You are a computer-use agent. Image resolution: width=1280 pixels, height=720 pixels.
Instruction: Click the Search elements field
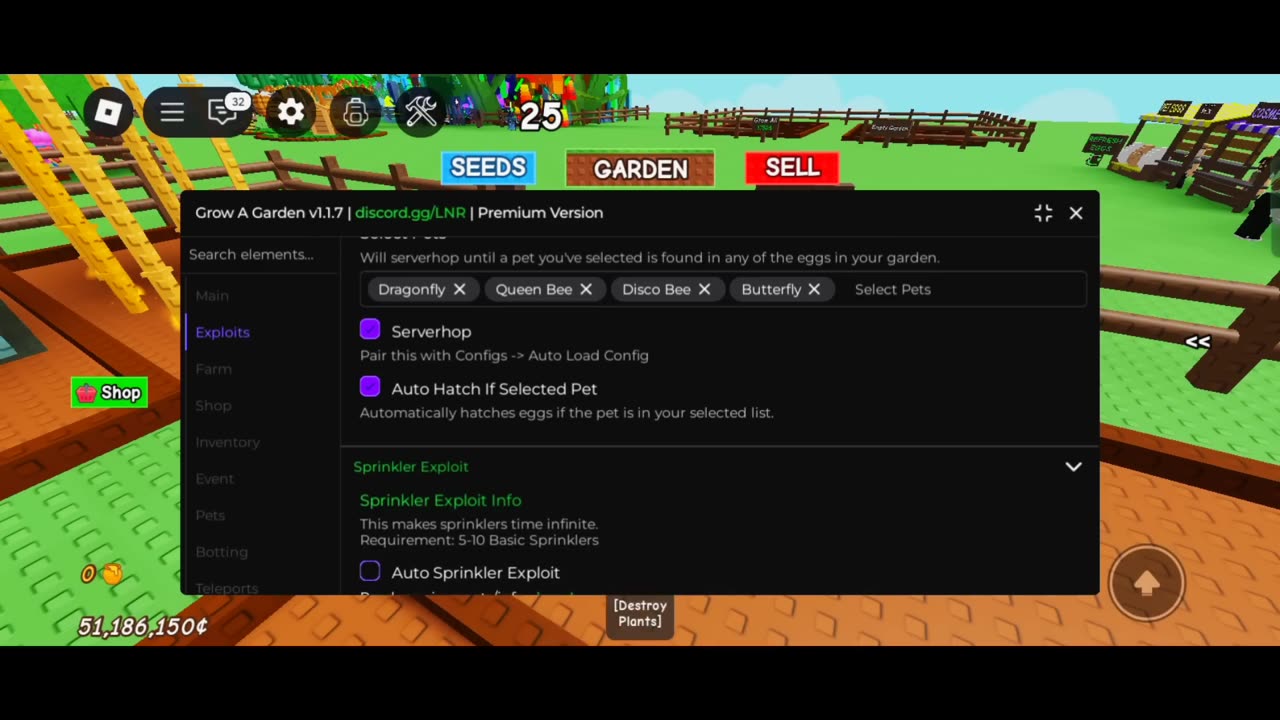[261, 254]
